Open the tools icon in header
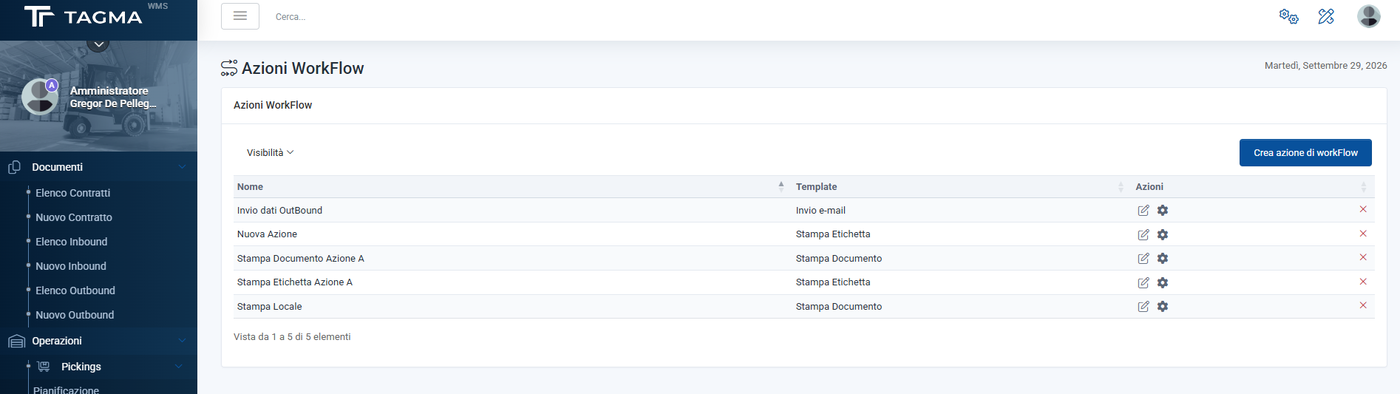 tap(1327, 16)
